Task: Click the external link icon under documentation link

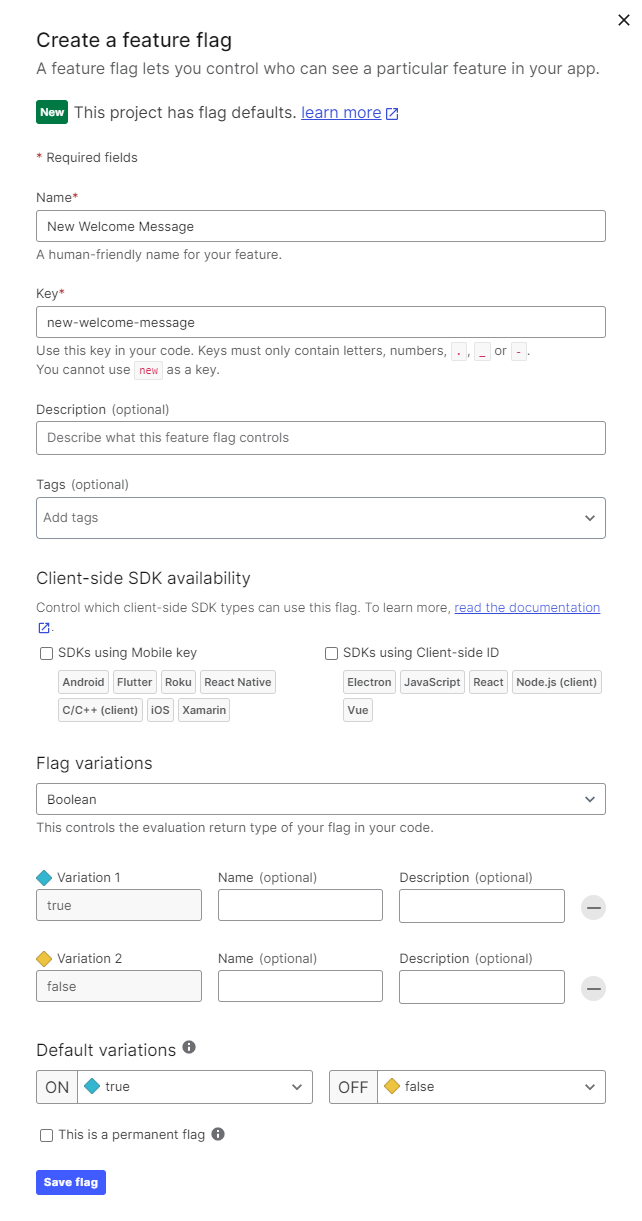Action: 43,628
